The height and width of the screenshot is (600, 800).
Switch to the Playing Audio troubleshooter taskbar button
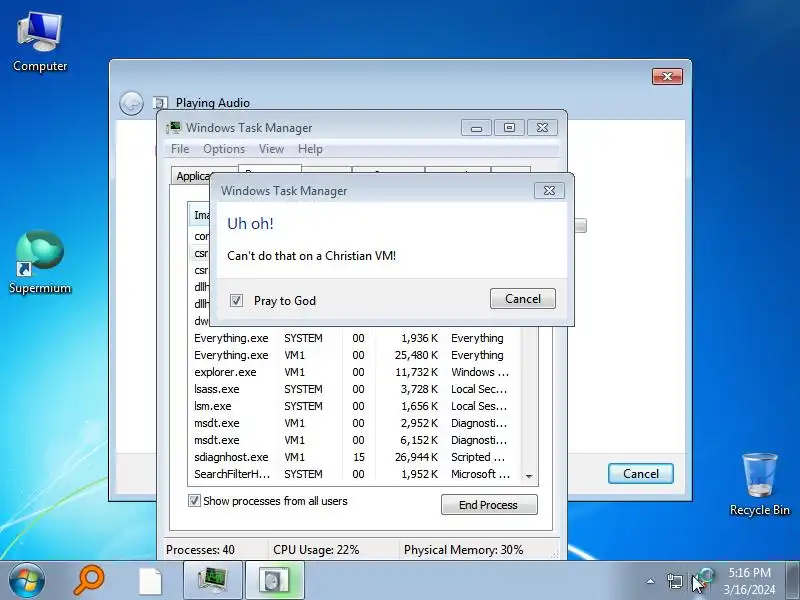coord(275,580)
